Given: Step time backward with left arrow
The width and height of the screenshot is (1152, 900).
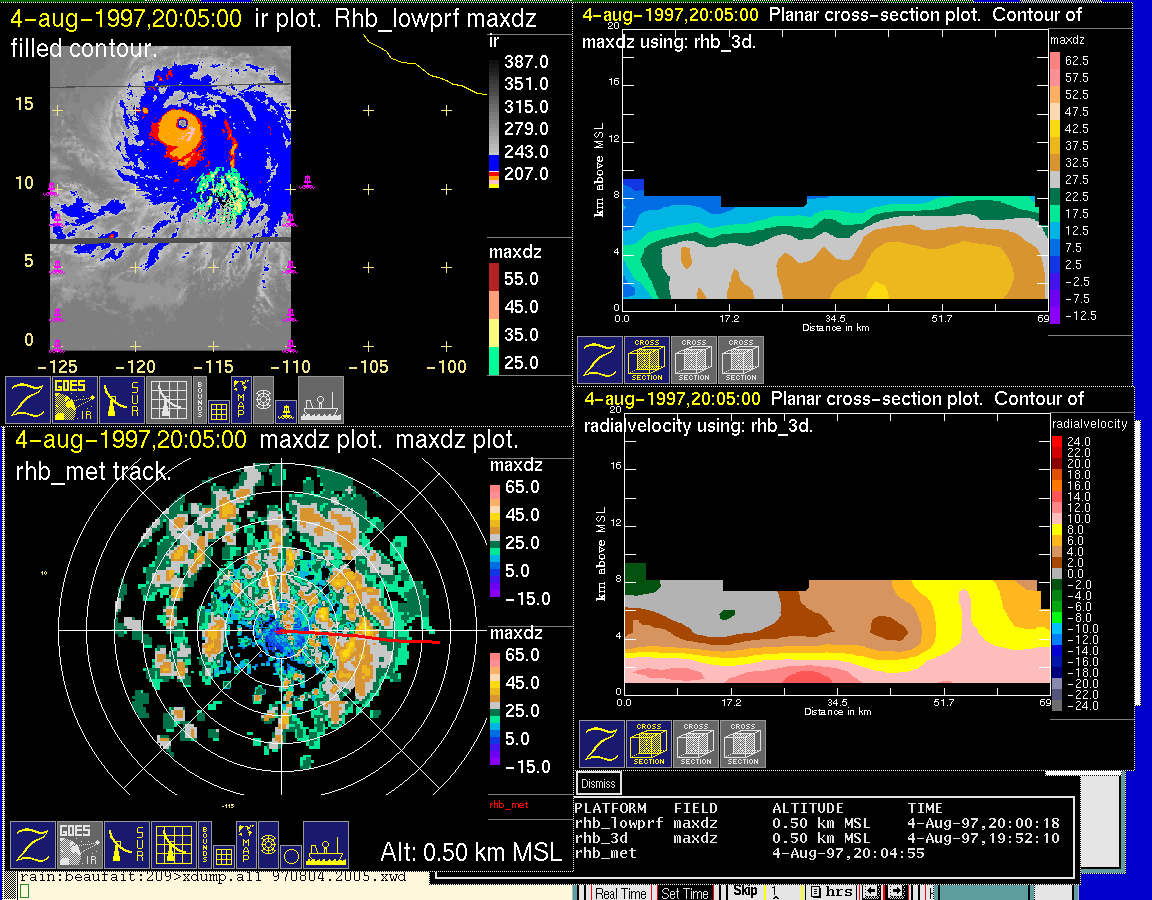Looking at the screenshot, I should pos(870,892).
